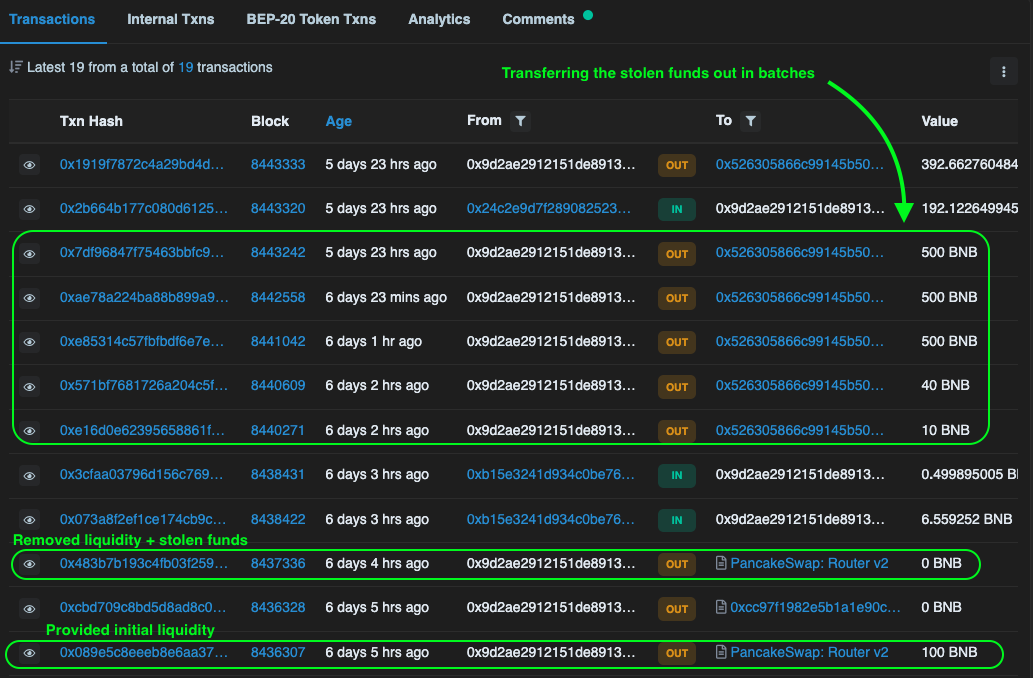The image size is (1033, 678).
Task: Open the From column filter dropdown
Action: click(x=520, y=121)
